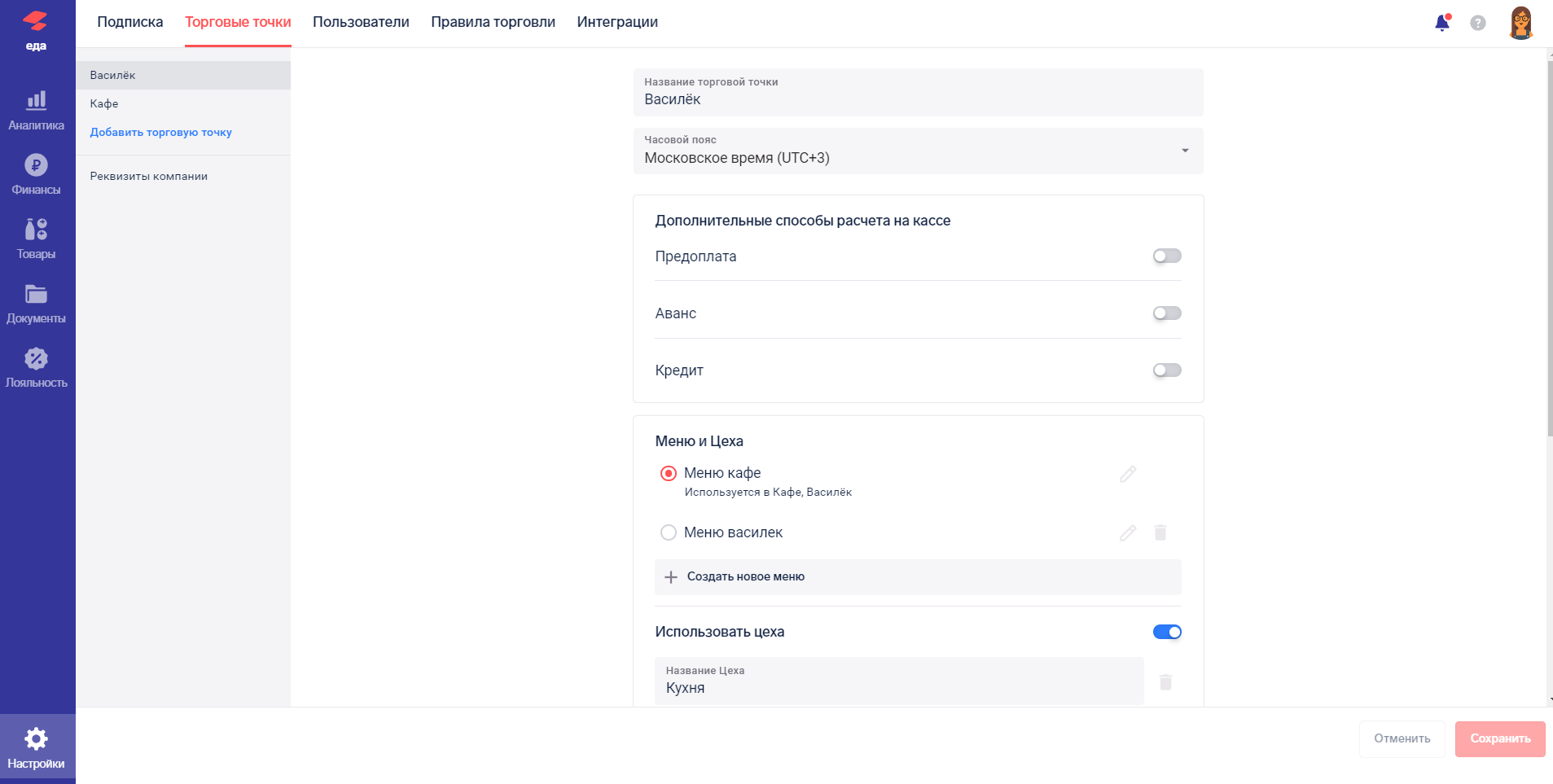The image size is (1553, 784).
Task: Click the Отменить button
Action: [1402, 738]
